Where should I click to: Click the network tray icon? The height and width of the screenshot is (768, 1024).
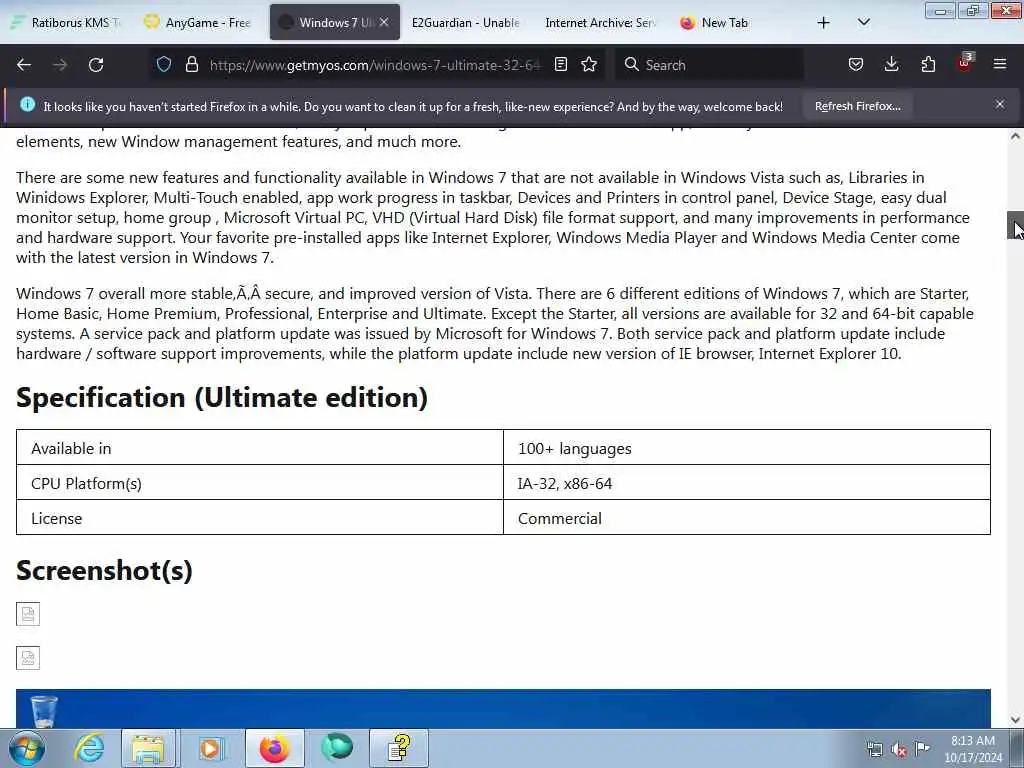point(874,749)
